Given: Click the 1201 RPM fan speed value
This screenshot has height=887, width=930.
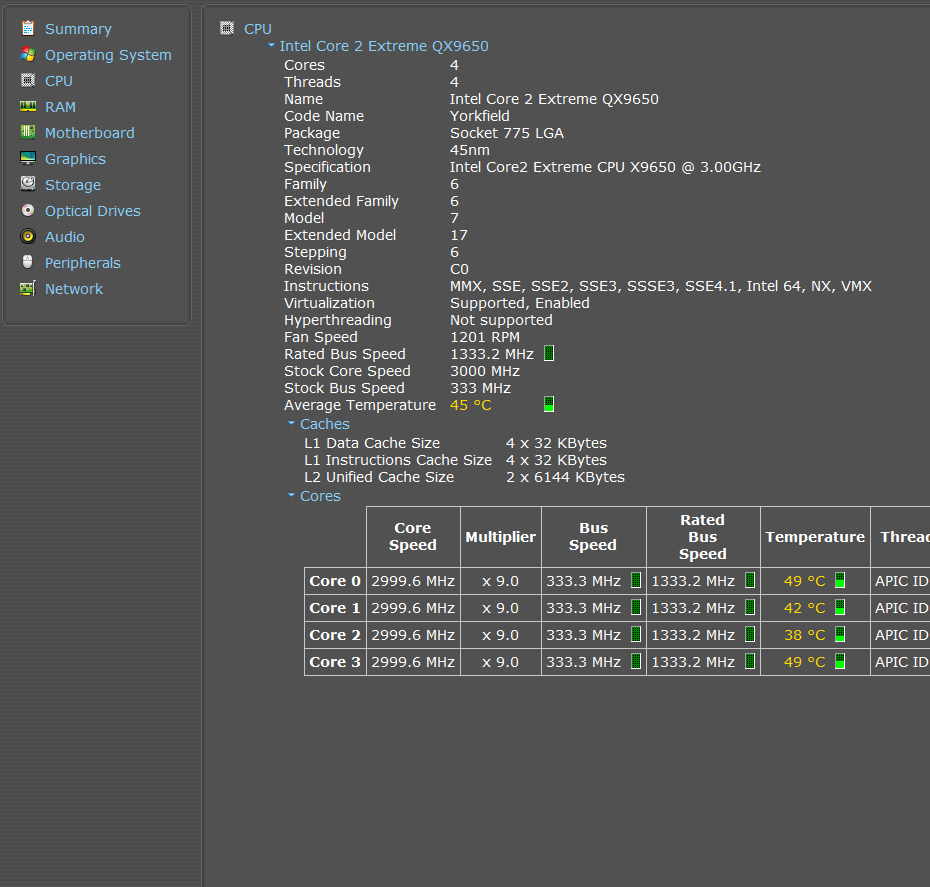Looking at the screenshot, I should pyautogui.click(x=485, y=337).
